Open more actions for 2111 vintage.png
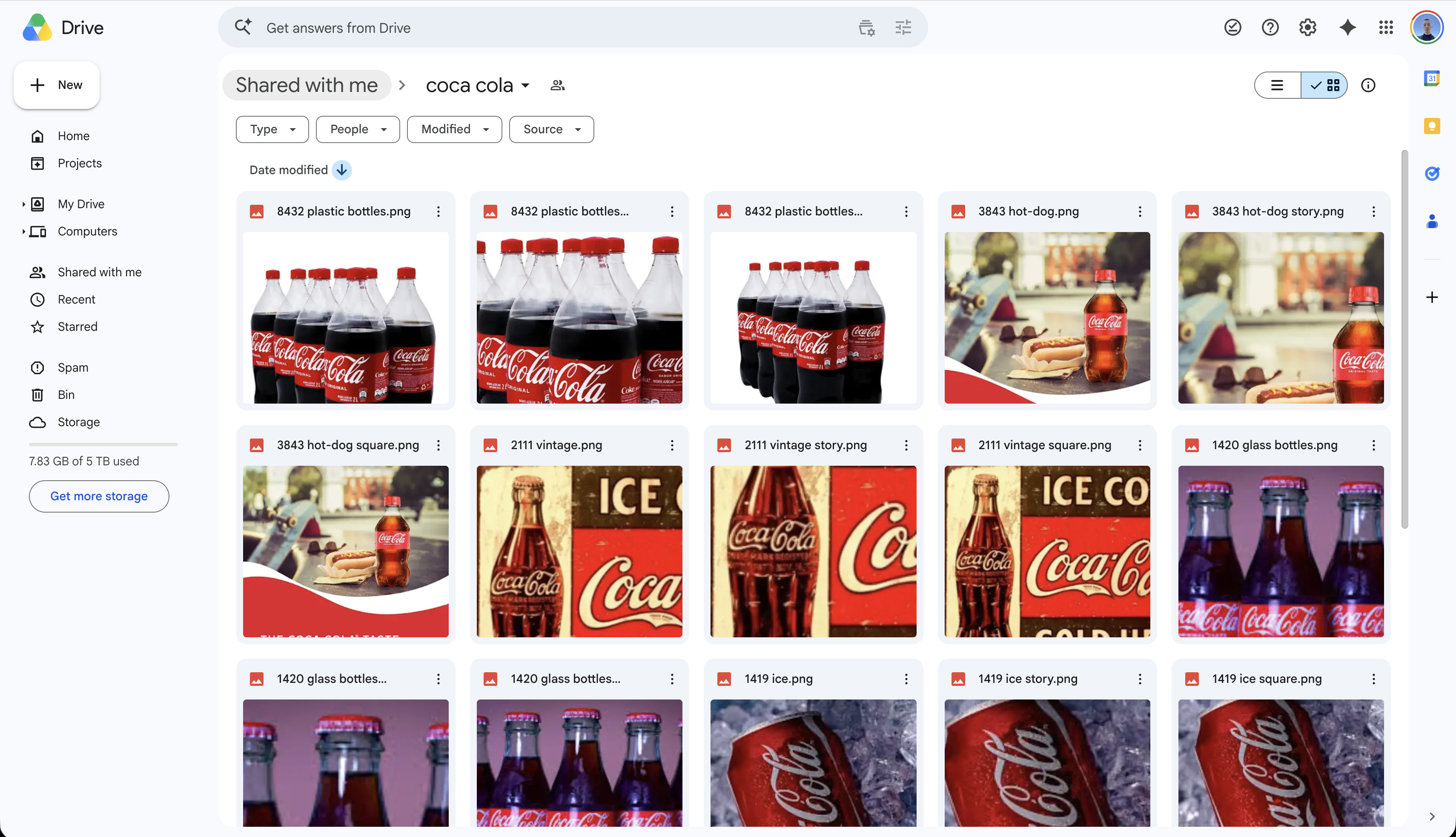This screenshot has height=837, width=1456. click(x=671, y=445)
